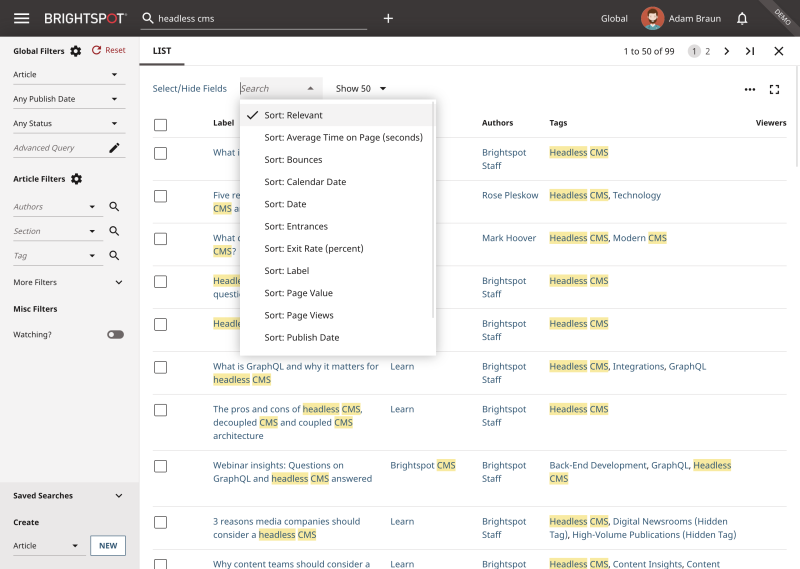Open Global Filters gear settings
The image size is (800, 569).
click(x=76, y=51)
